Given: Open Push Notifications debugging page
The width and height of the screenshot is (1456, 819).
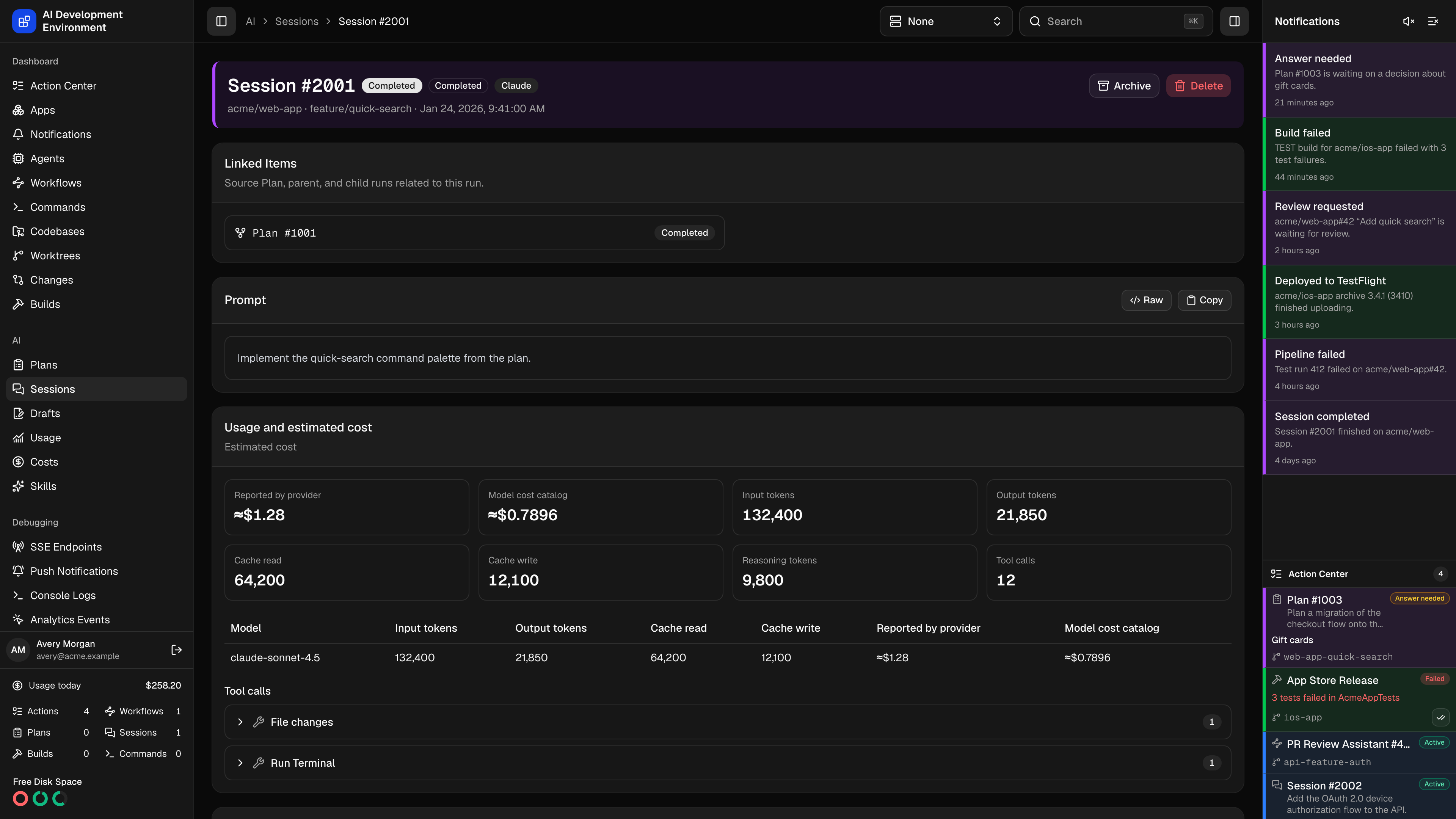Looking at the screenshot, I should click(97, 571).
